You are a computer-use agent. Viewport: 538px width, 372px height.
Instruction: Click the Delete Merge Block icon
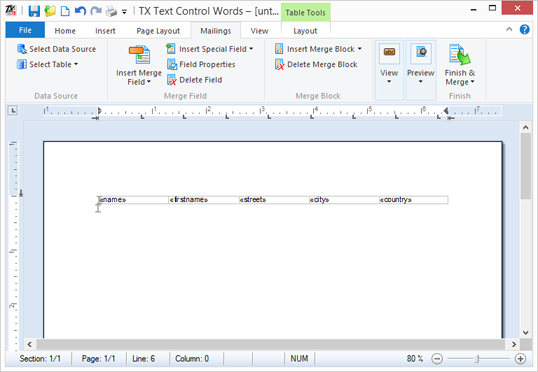(x=279, y=65)
